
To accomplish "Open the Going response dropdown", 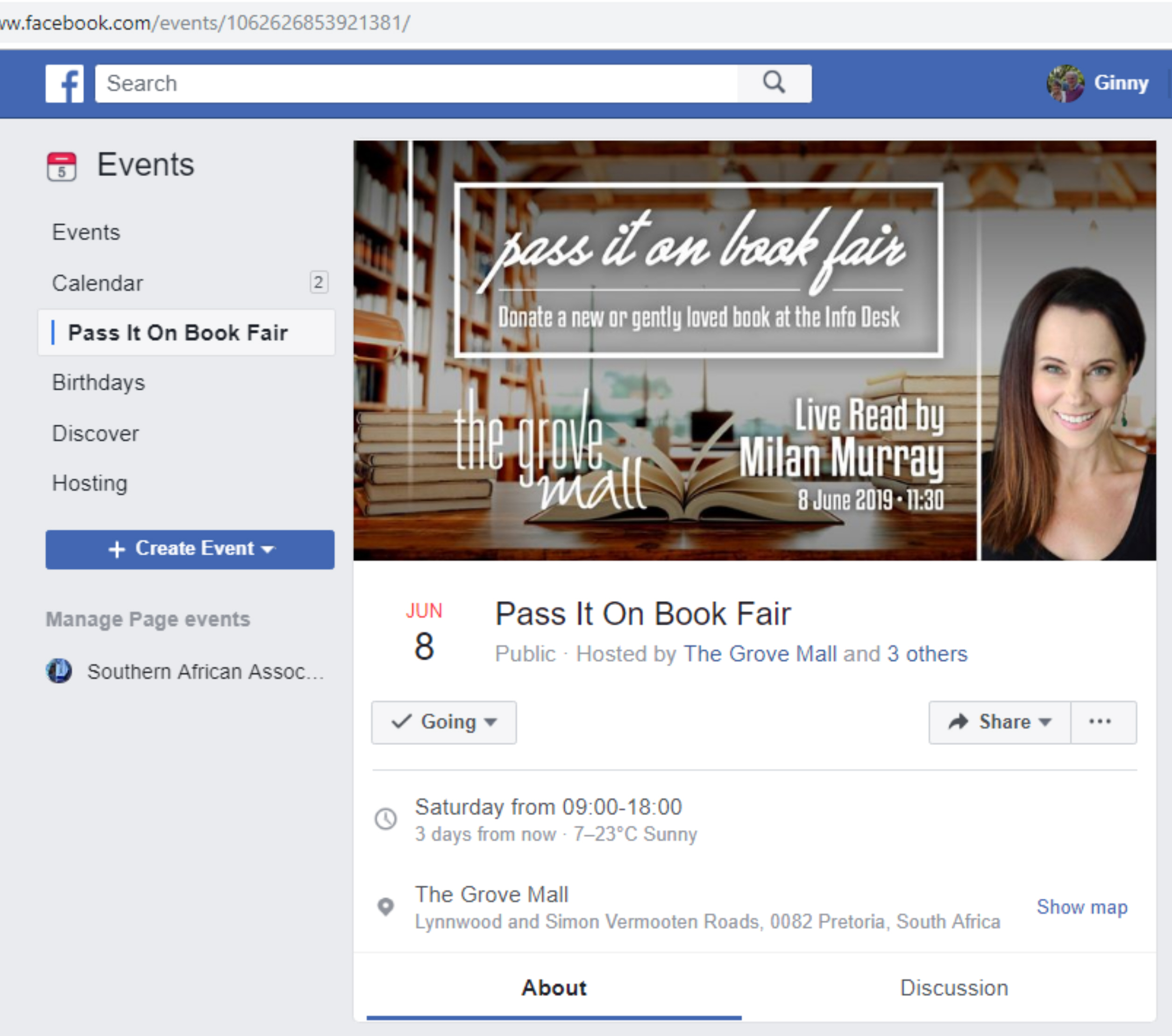I will coord(444,723).
